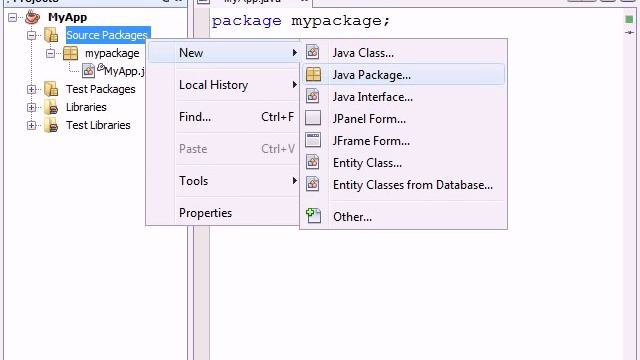This screenshot has width=640, height=360.
Task: Click the mypackage package icon
Action: (70, 53)
